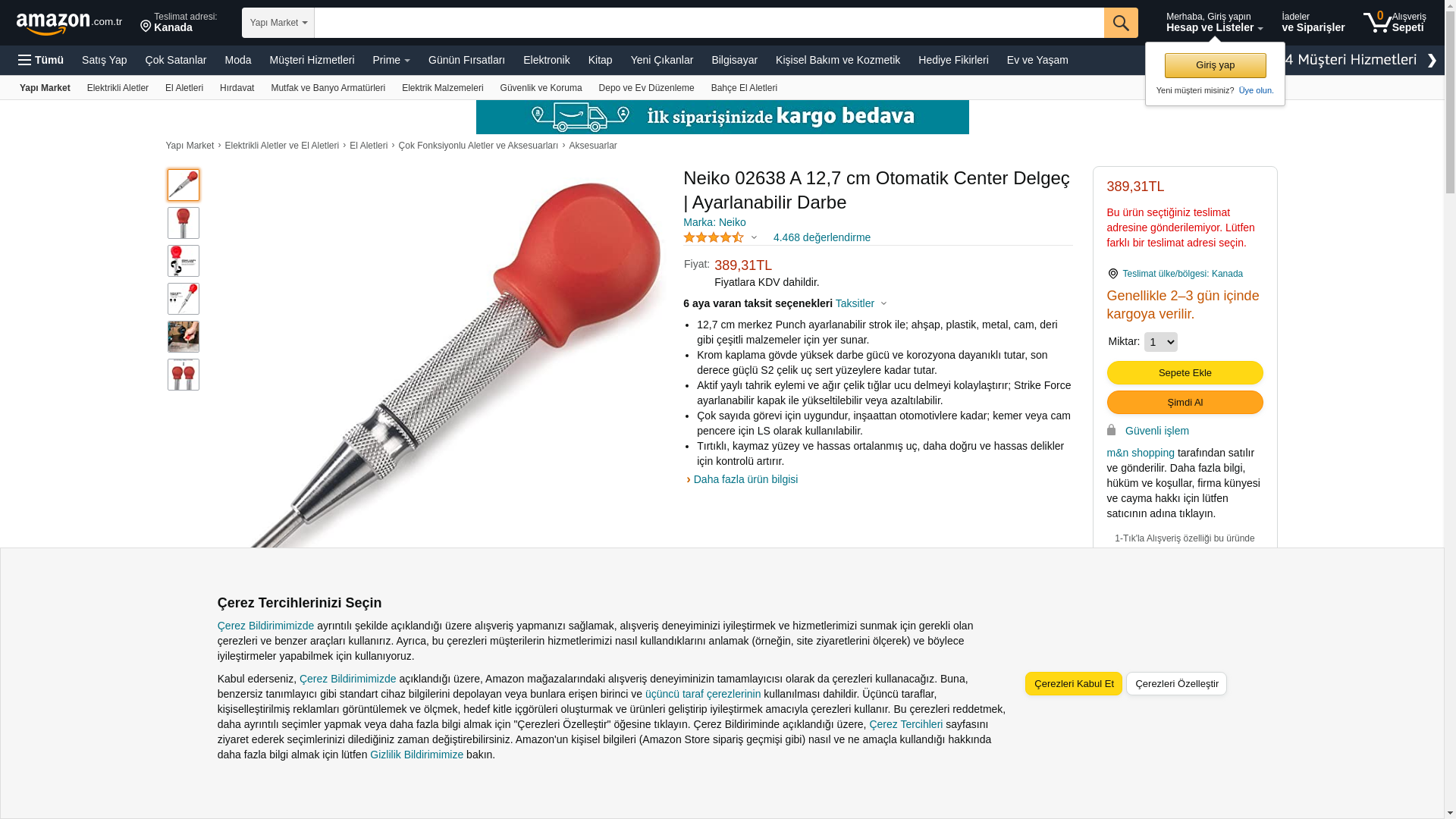Open the Yapı Market search category dropdown
This screenshot has height=819, width=1456.
click(278, 23)
